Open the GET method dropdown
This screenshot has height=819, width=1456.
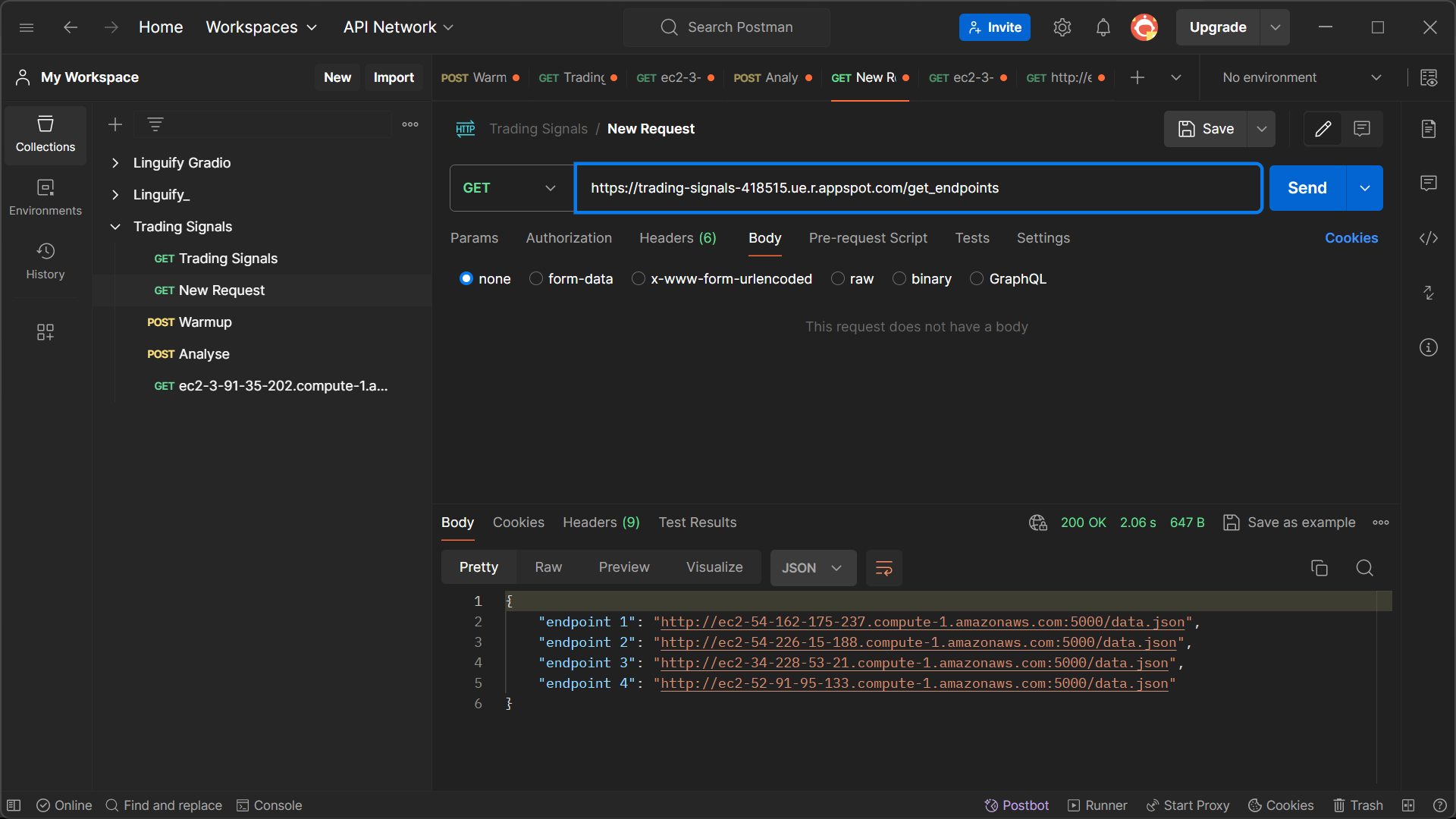[510, 188]
